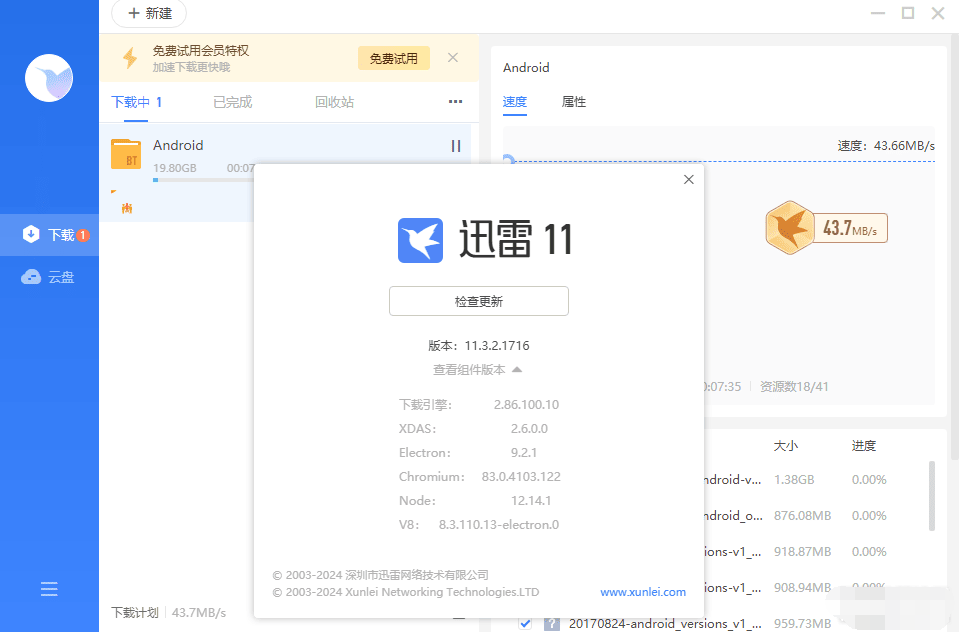Click the lightning bolt promo icon
Image resolution: width=961 pixels, height=632 pixels.
[130, 58]
